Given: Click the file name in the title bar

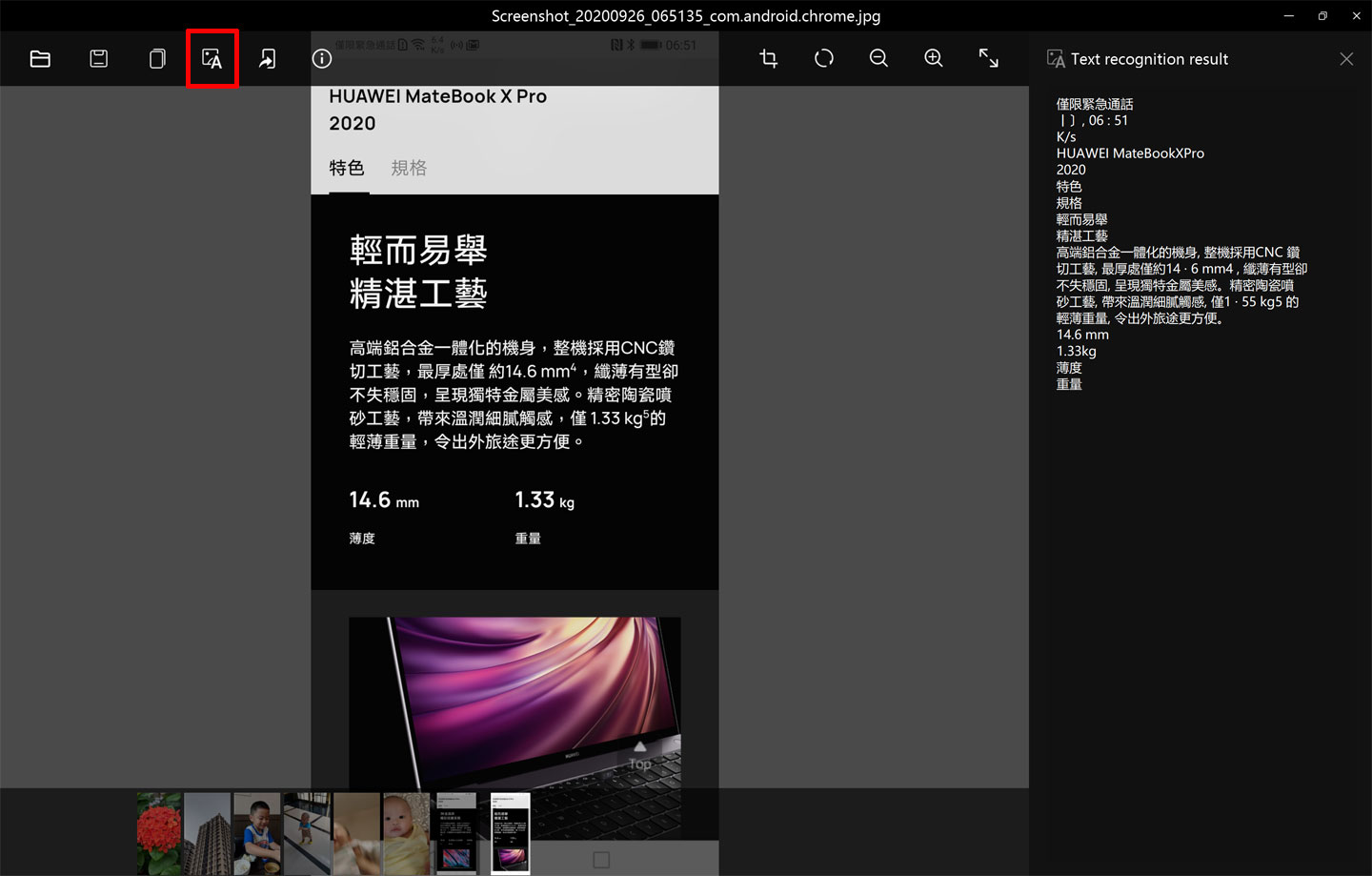Looking at the screenshot, I should (x=686, y=15).
